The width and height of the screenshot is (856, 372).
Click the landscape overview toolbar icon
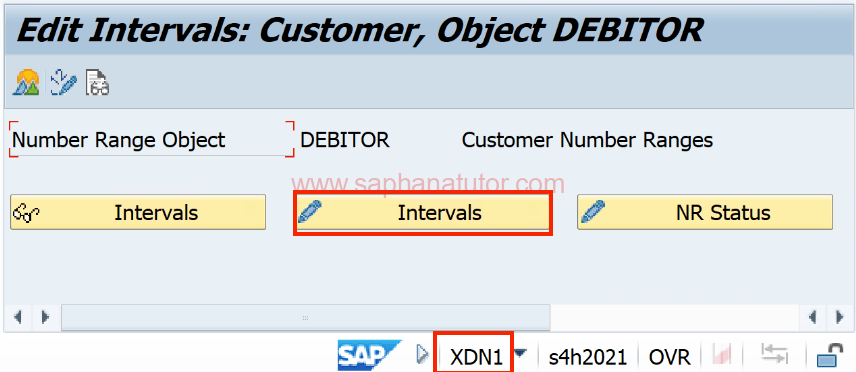coord(27,83)
